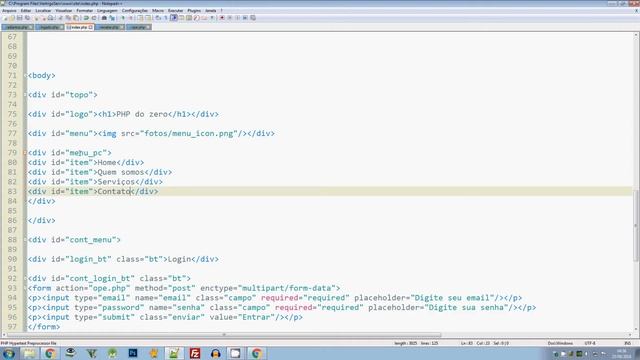Viewport: 640px width, 360px height.
Task: Open the Janela menu
Action: point(211,11)
